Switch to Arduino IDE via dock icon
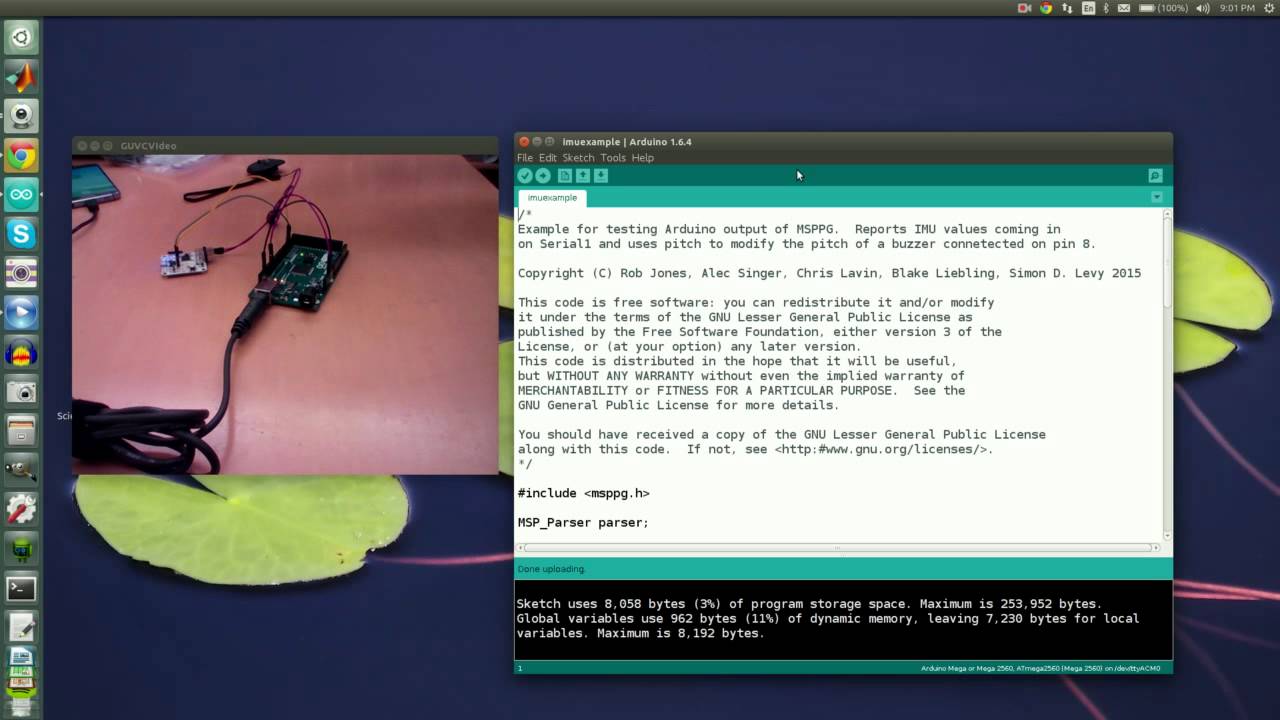Image resolution: width=1280 pixels, height=720 pixels. 21,194
